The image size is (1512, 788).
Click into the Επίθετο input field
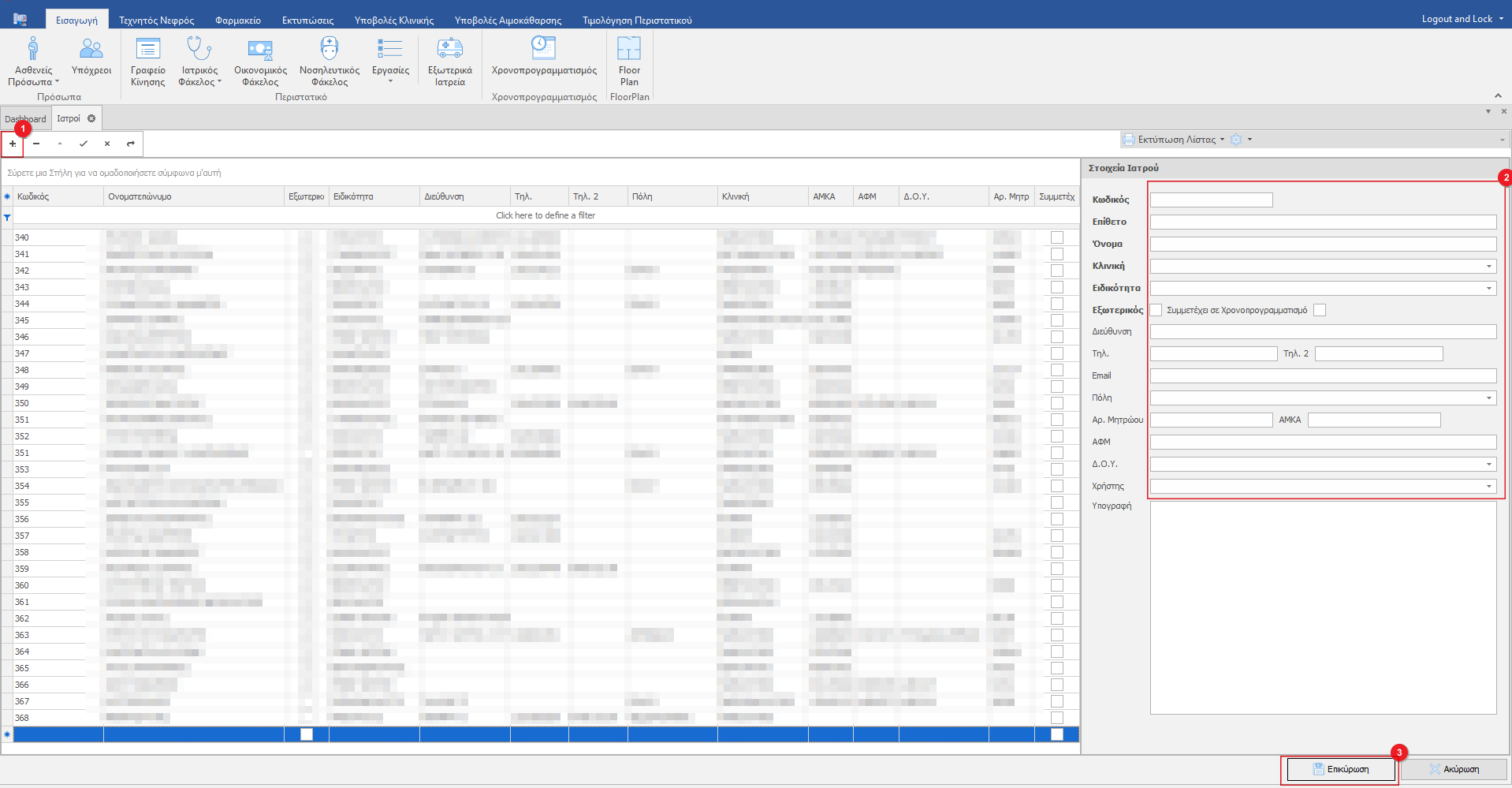point(1322,222)
